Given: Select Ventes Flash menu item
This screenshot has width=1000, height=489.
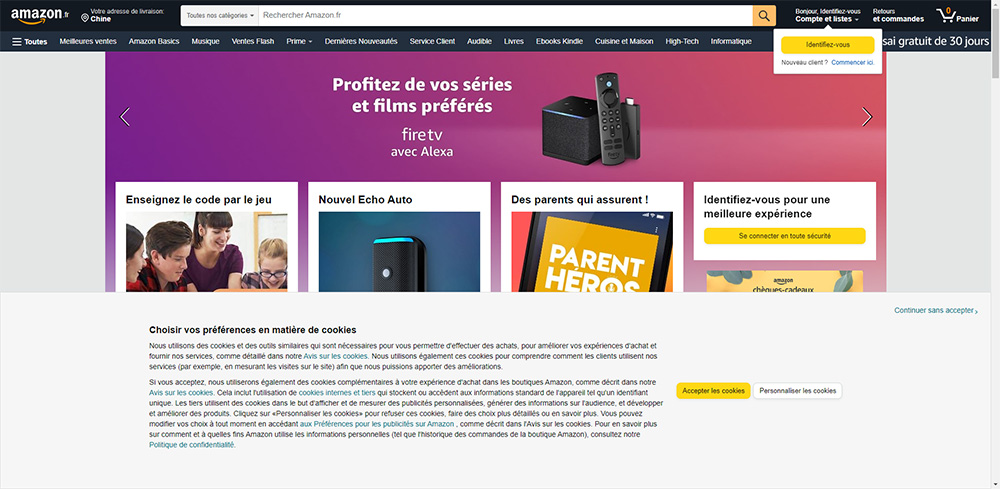Looking at the screenshot, I should click(253, 41).
